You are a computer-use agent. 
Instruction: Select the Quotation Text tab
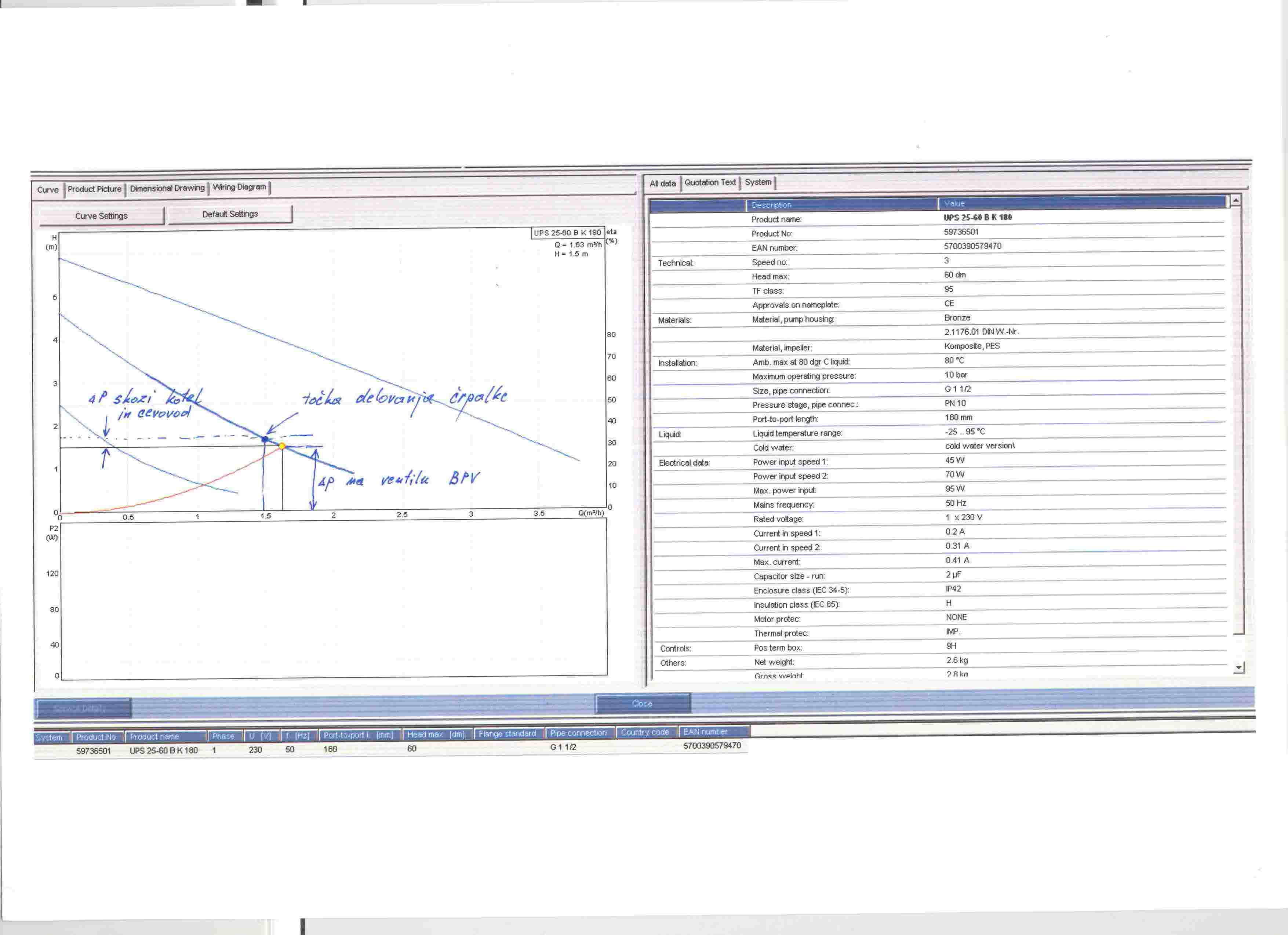click(710, 182)
